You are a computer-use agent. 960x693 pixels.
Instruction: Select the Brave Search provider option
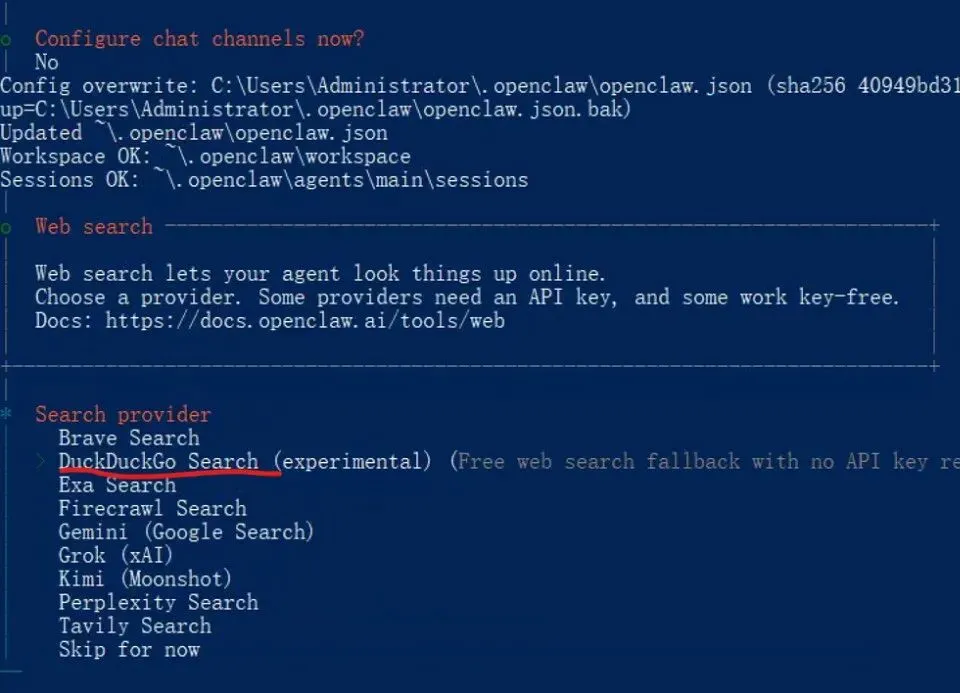coord(129,438)
